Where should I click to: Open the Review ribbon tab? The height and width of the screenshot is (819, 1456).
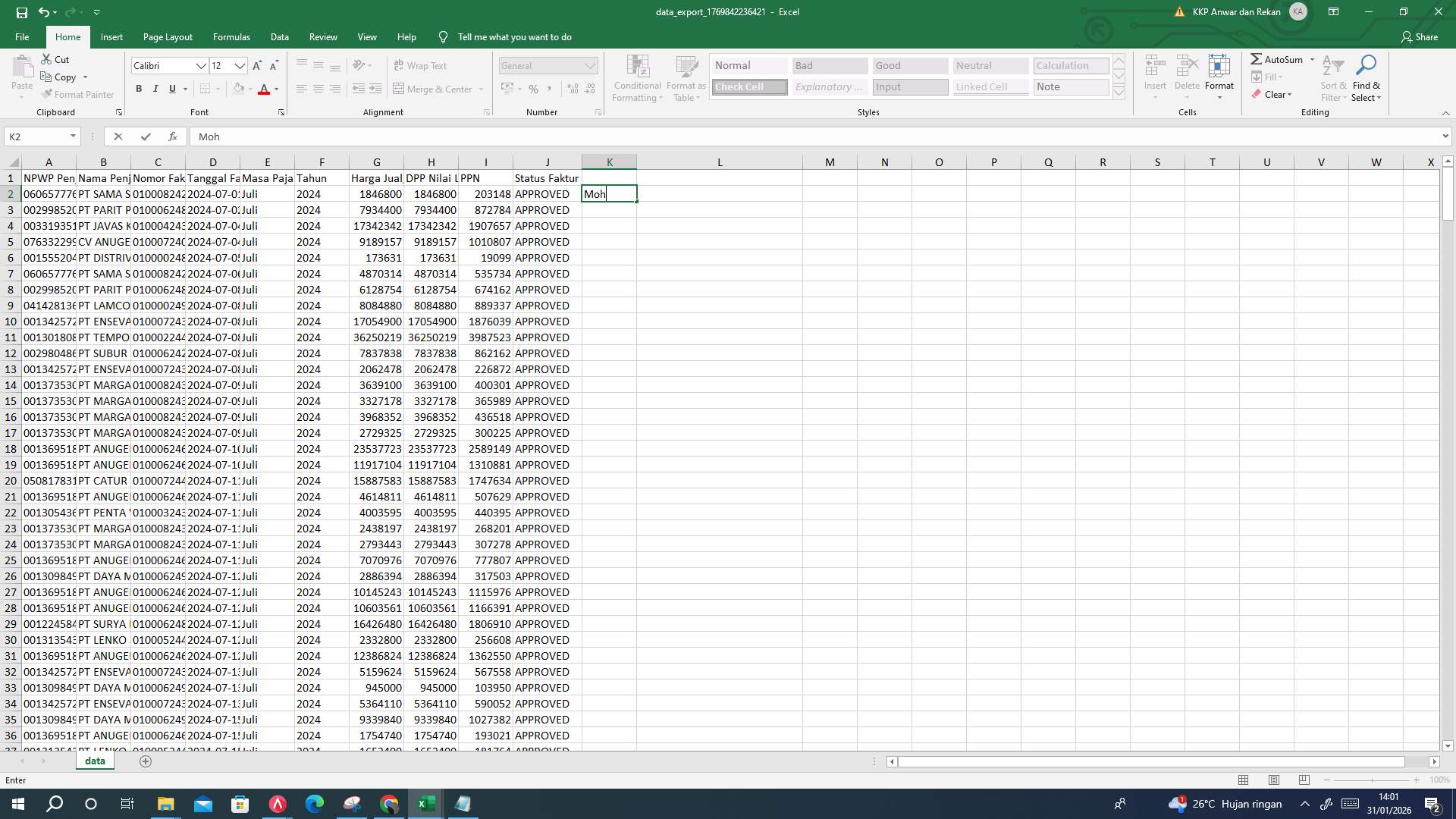[x=322, y=36]
